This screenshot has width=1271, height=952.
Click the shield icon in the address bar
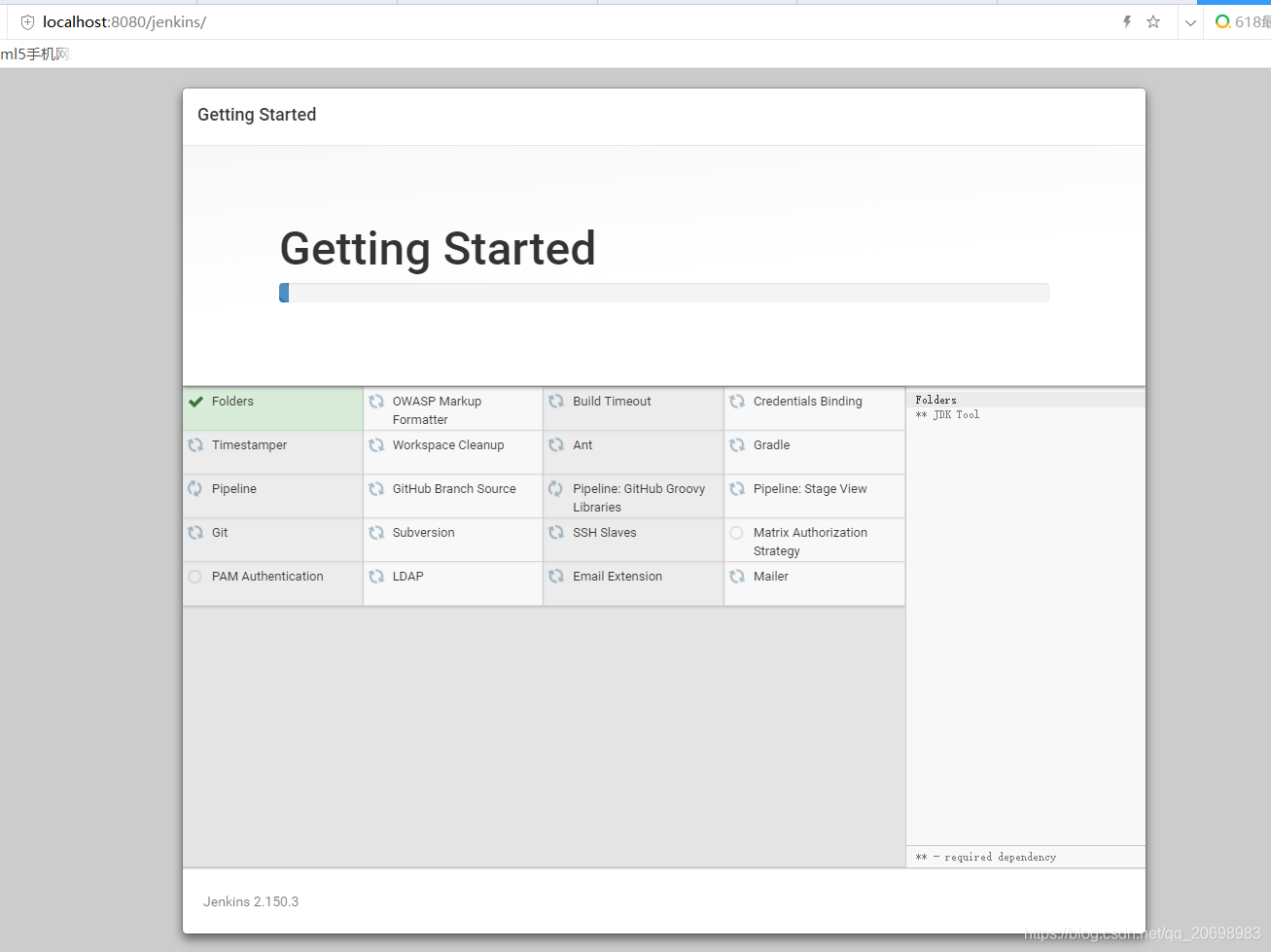pos(27,21)
